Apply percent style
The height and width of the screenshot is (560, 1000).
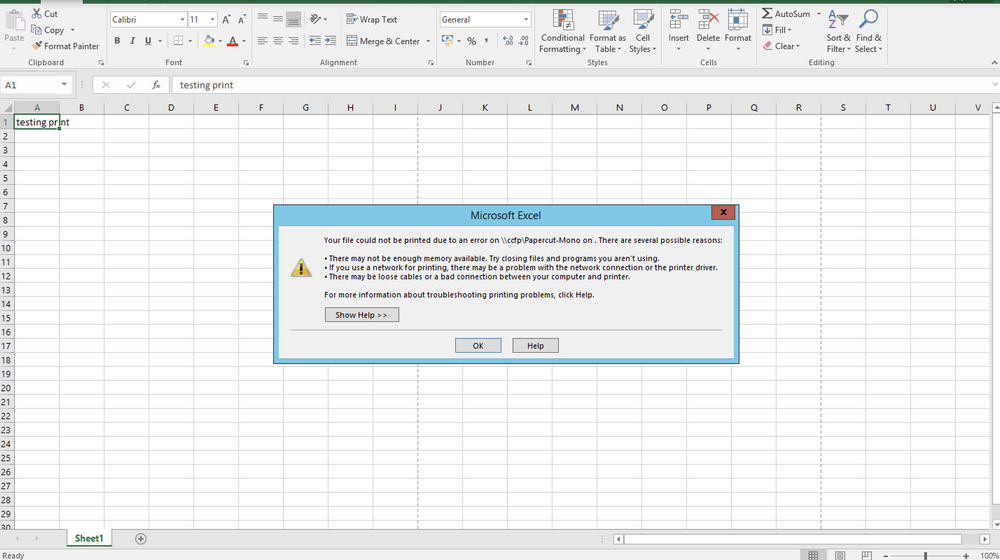click(471, 41)
